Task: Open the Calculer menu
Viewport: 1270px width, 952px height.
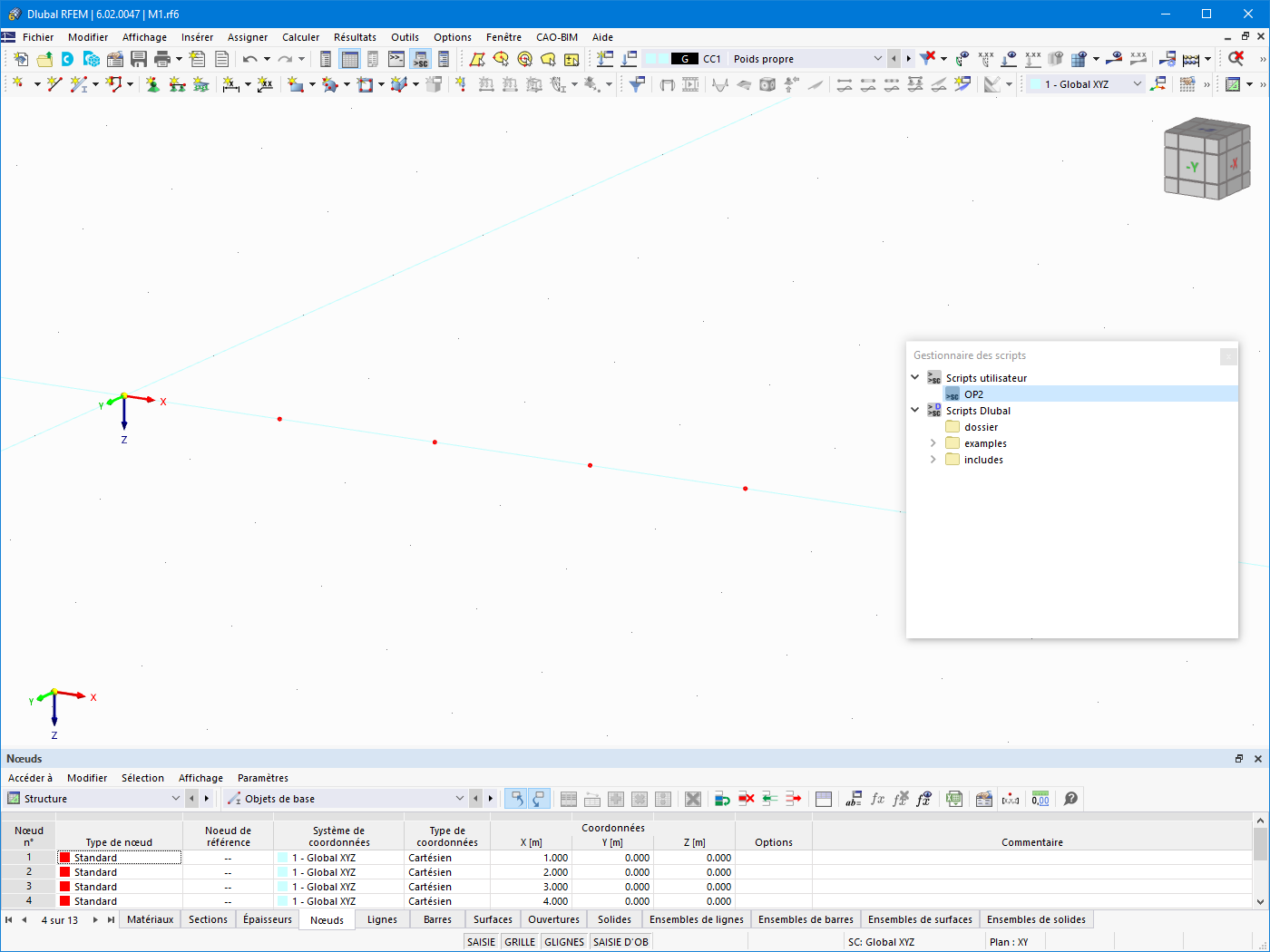Action: pos(300,37)
